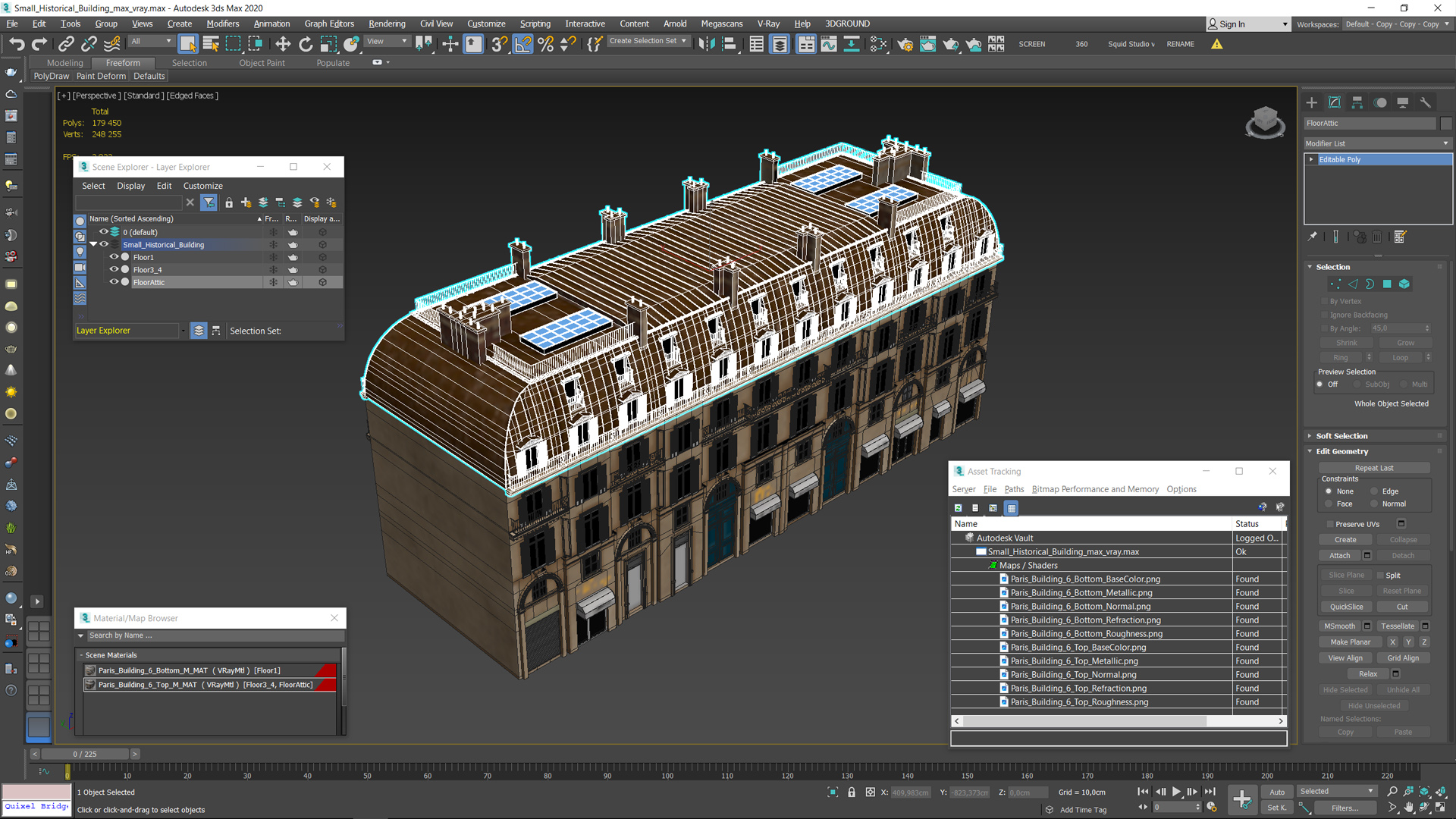Screen dimensions: 1456x819
Task: Open the Create Selection Set dropdown
Action: tap(649, 41)
